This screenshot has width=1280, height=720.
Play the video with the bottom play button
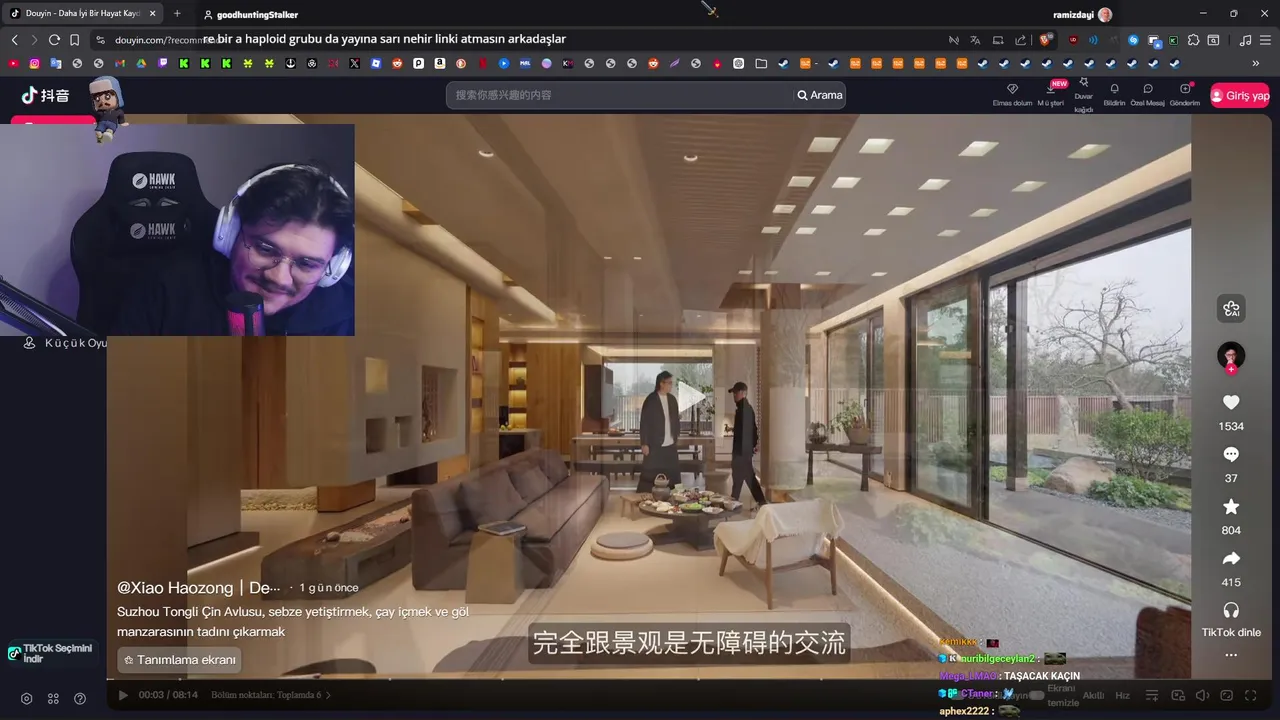coord(123,695)
